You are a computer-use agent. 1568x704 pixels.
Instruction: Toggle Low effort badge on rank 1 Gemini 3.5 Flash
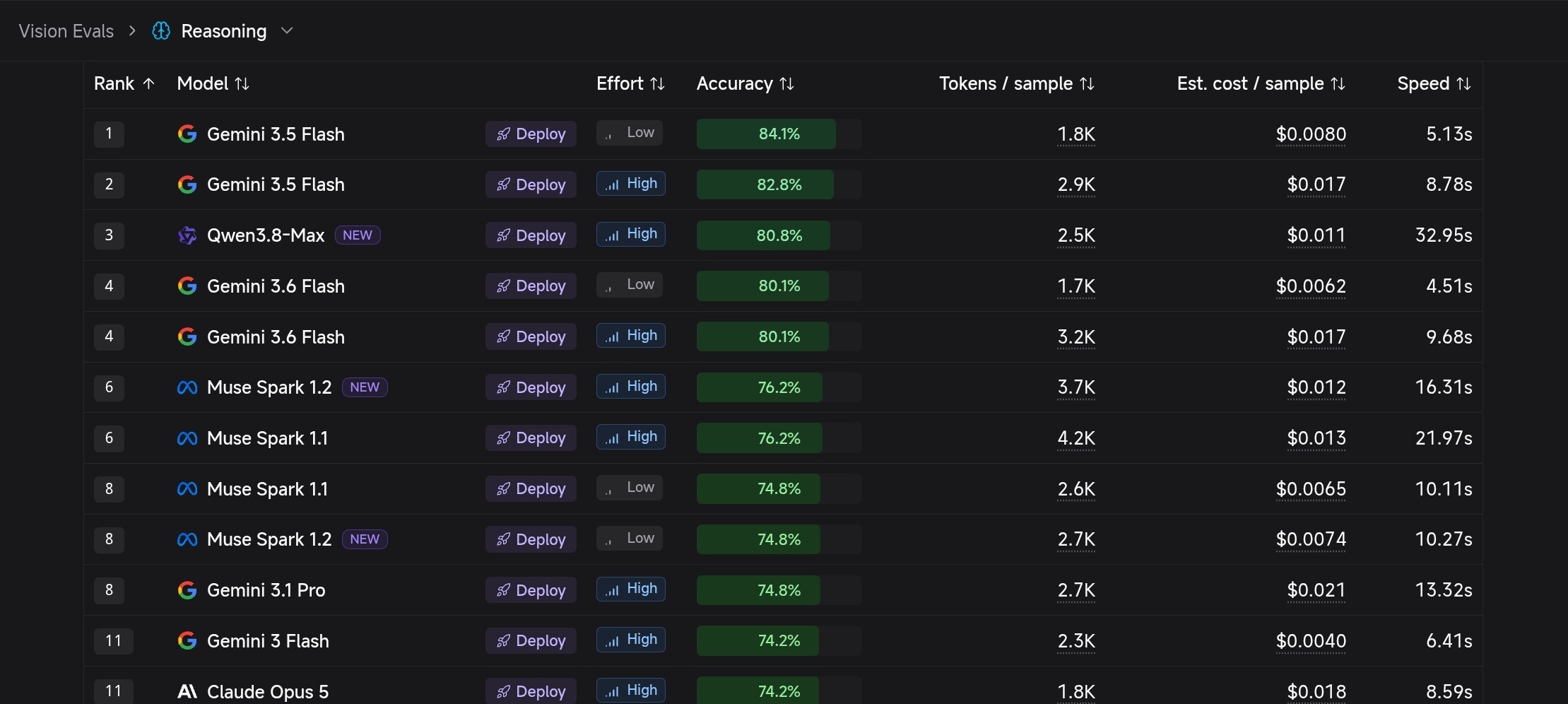click(630, 133)
